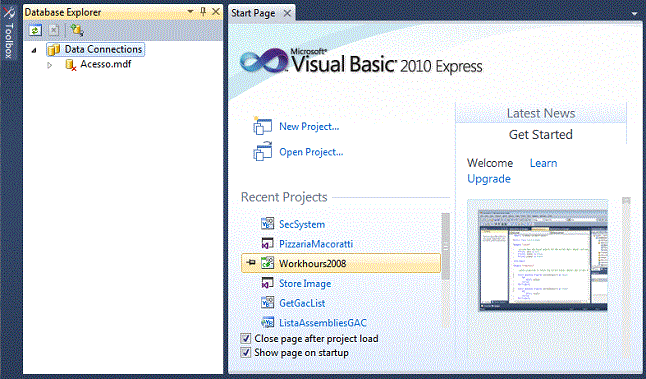Expand the Acesso.mdf database node
Screen dimensions: 646x379
click(49, 65)
